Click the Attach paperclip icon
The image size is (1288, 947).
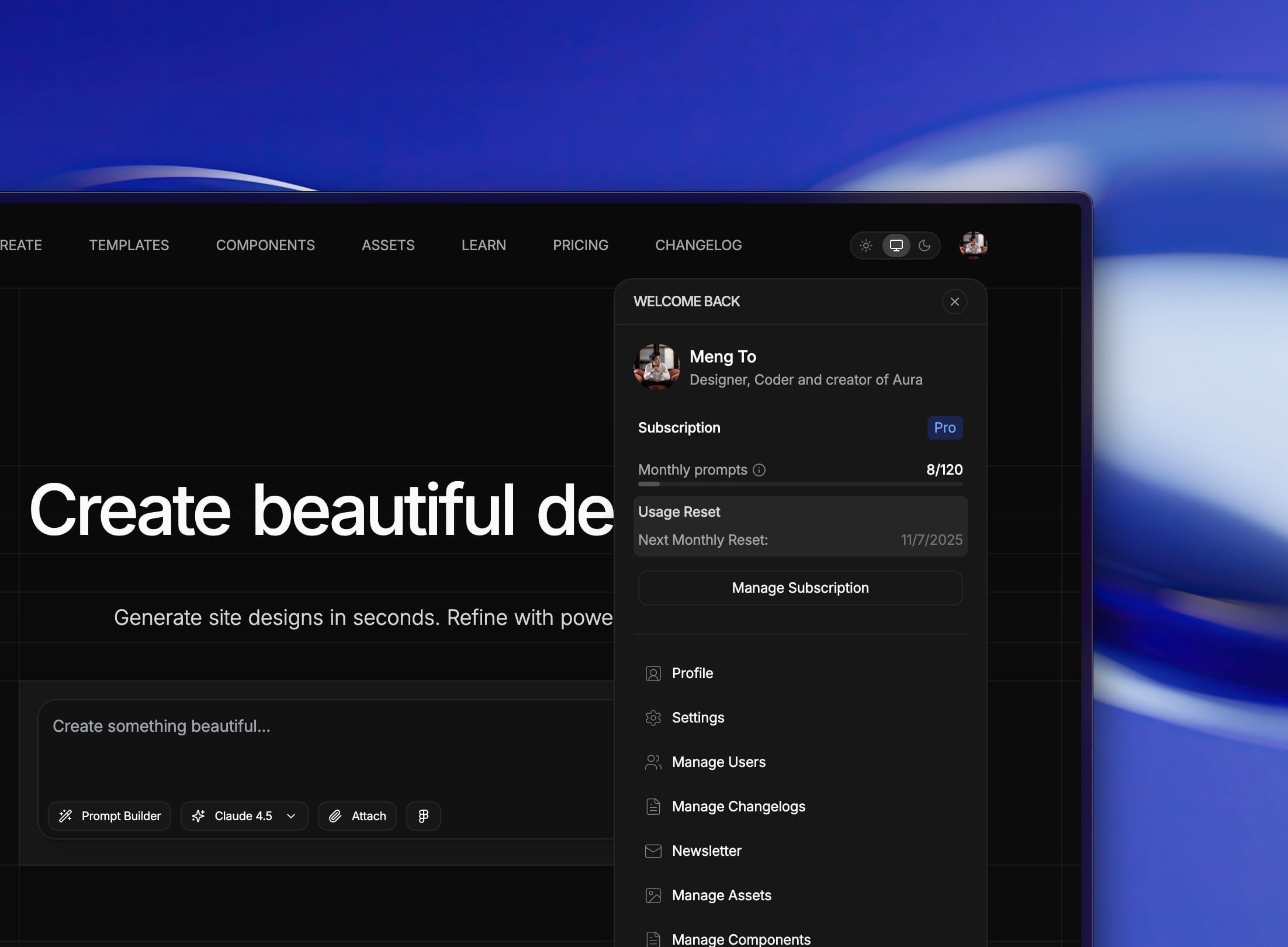coord(335,815)
